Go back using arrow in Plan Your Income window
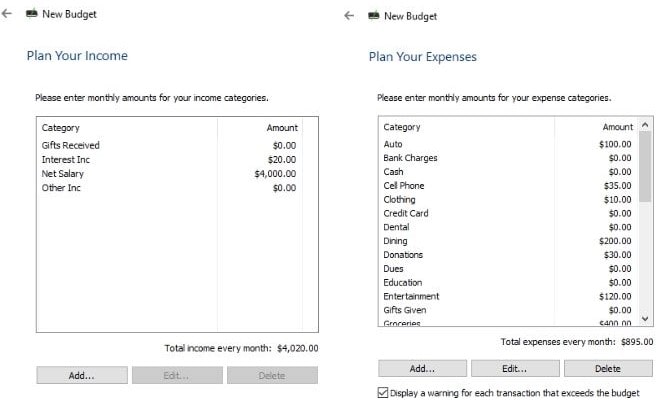 point(7,13)
